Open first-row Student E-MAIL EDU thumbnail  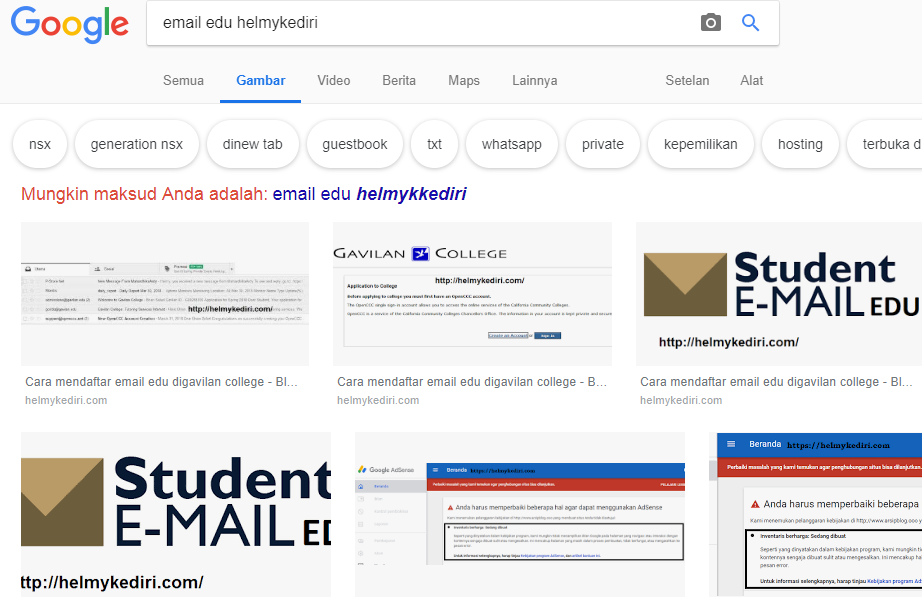click(779, 294)
